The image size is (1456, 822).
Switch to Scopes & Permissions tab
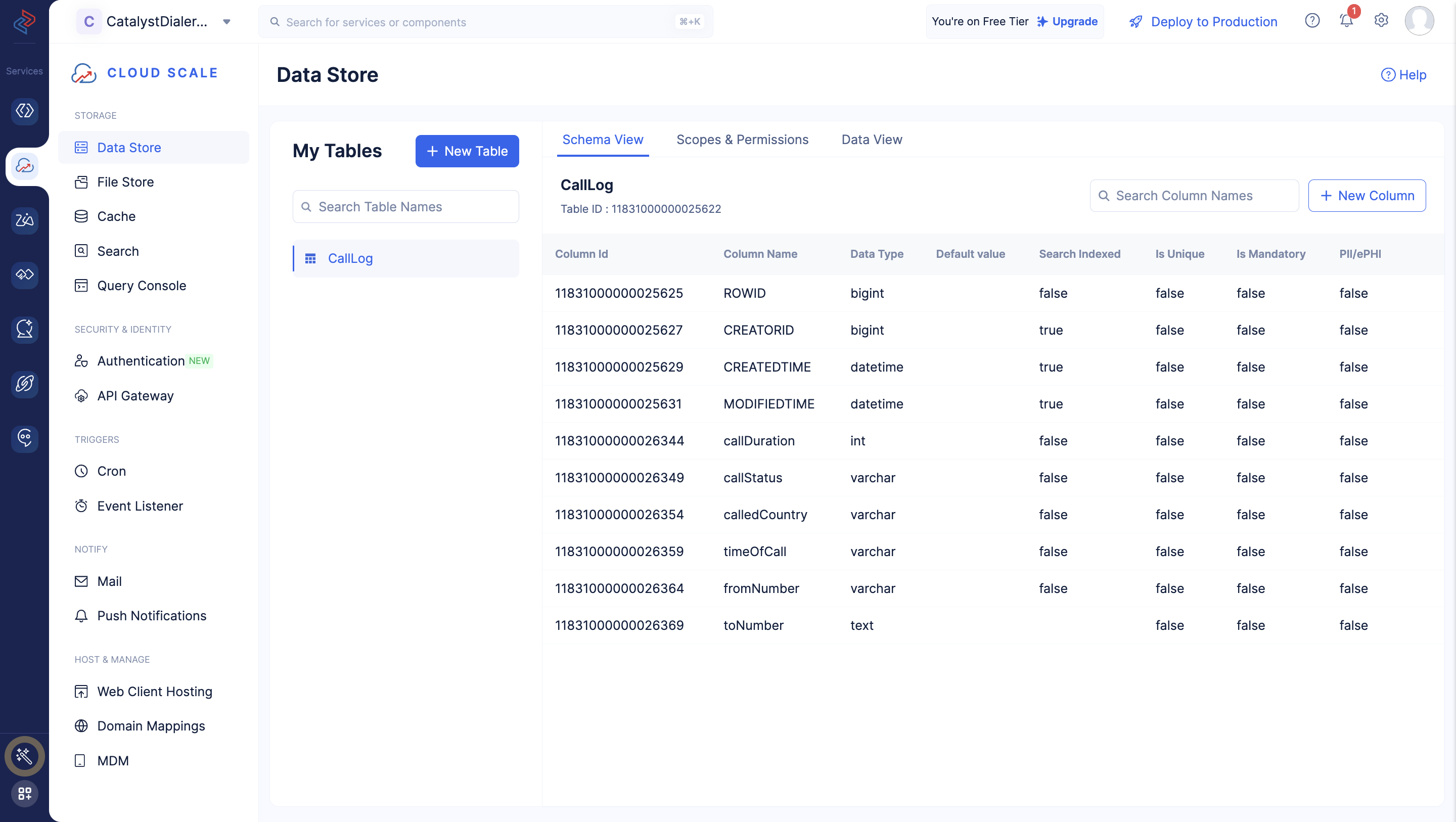click(x=742, y=139)
